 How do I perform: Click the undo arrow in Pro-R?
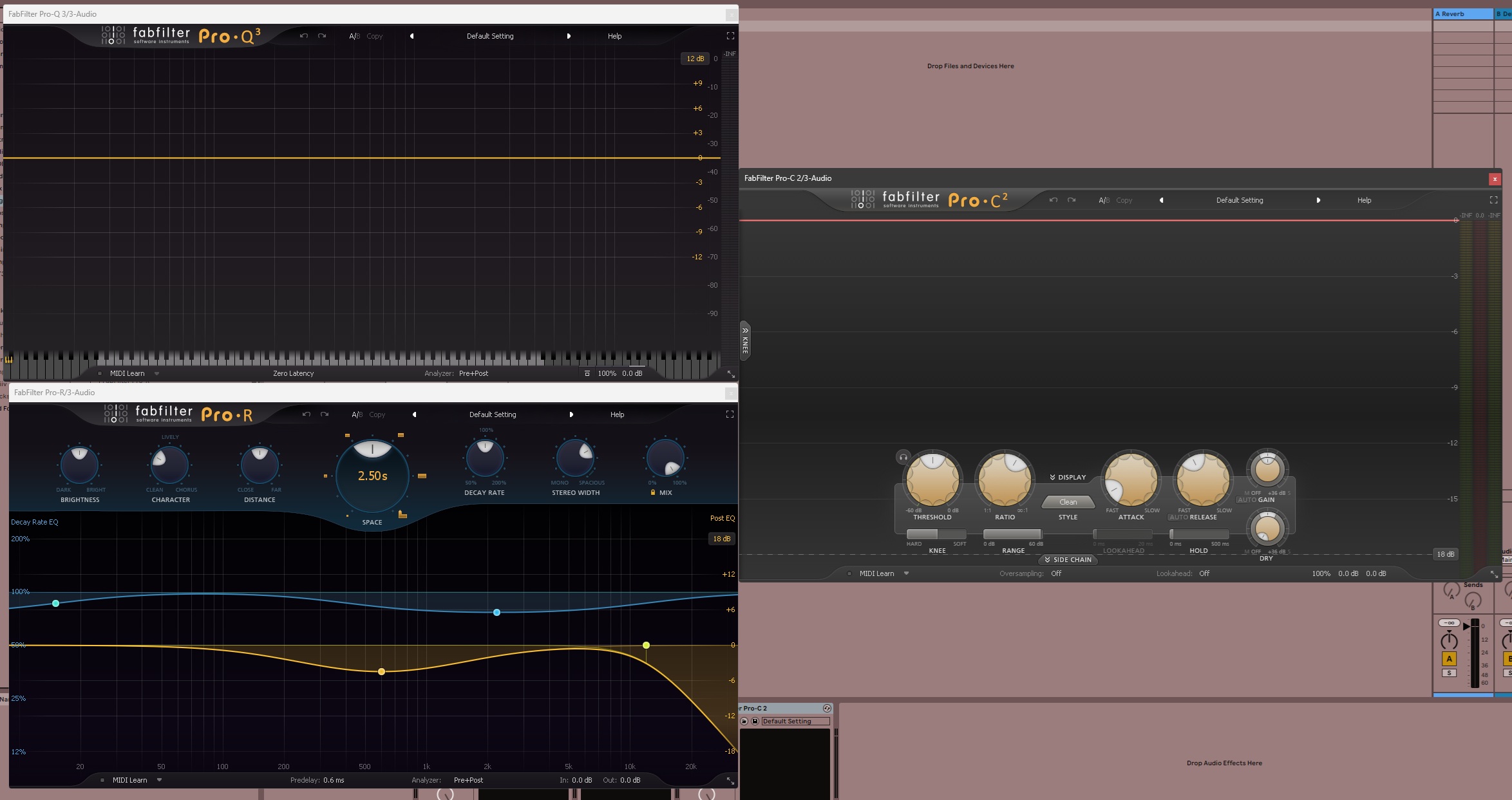pos(306,414)
